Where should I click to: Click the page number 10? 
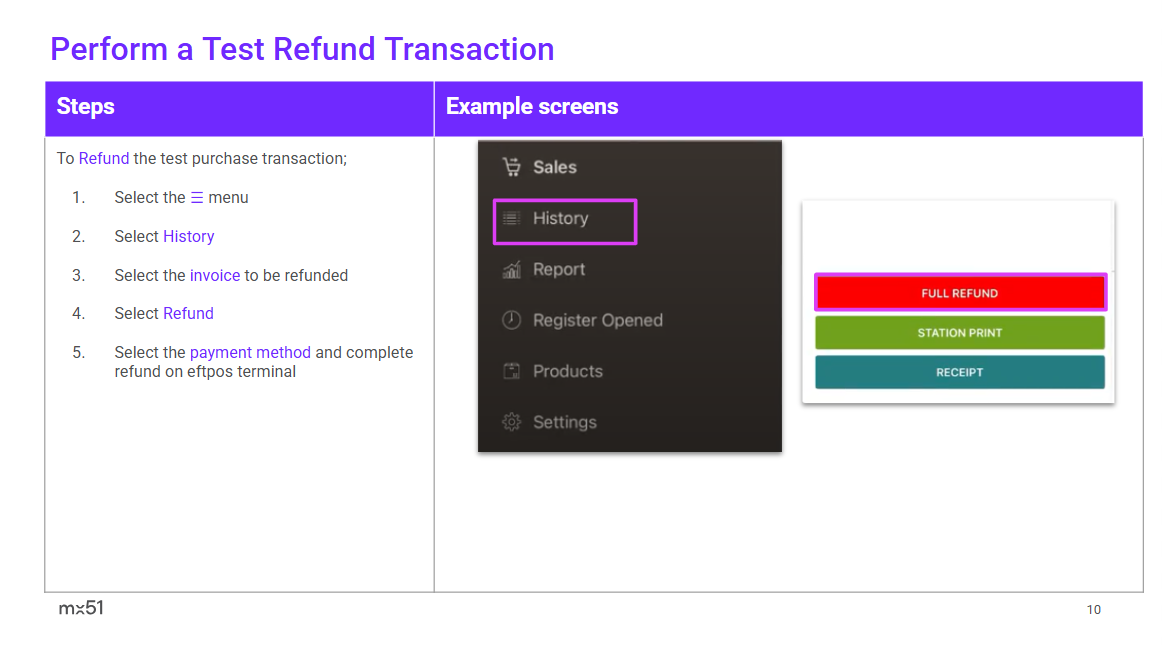pyautogui.click(x=1093, y=609)
